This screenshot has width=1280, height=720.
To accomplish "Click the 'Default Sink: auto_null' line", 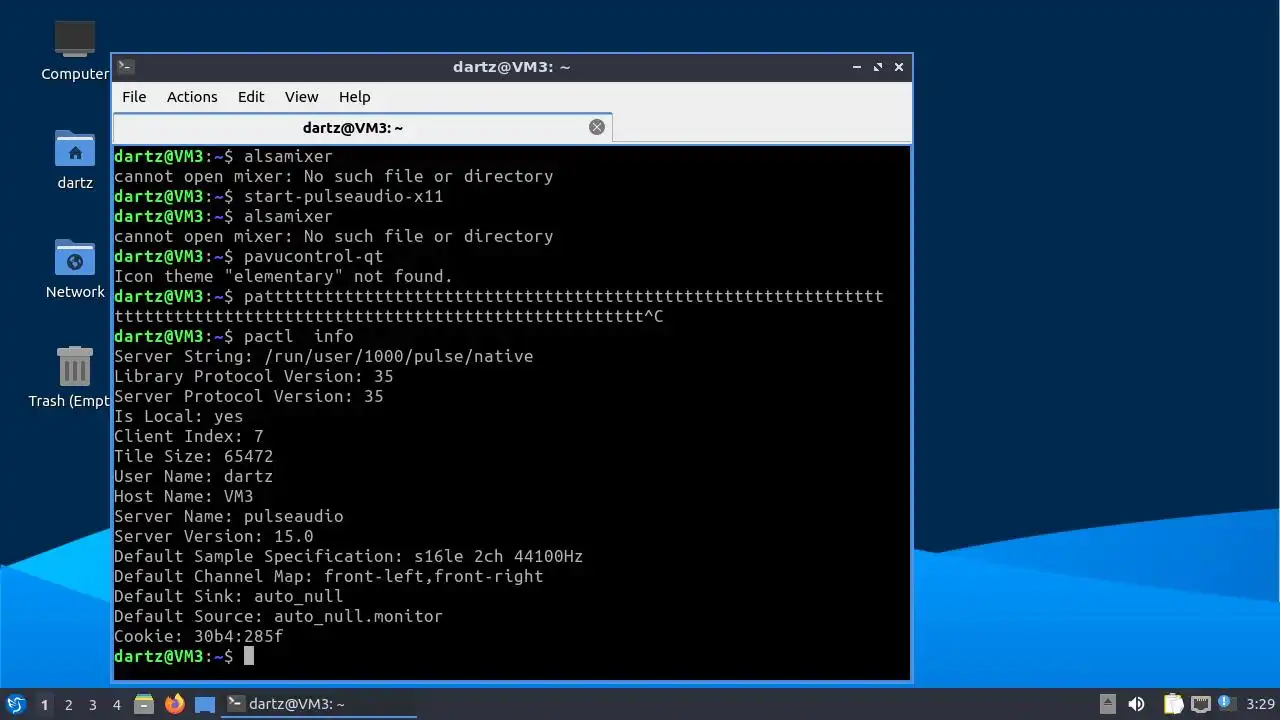I will (x=229, y=596).
